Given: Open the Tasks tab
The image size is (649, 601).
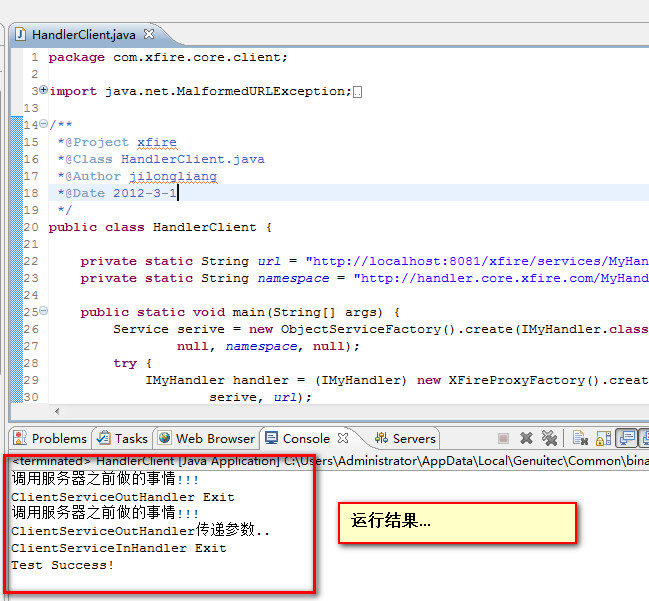Looking at the screenshot, I should [123, 438].
